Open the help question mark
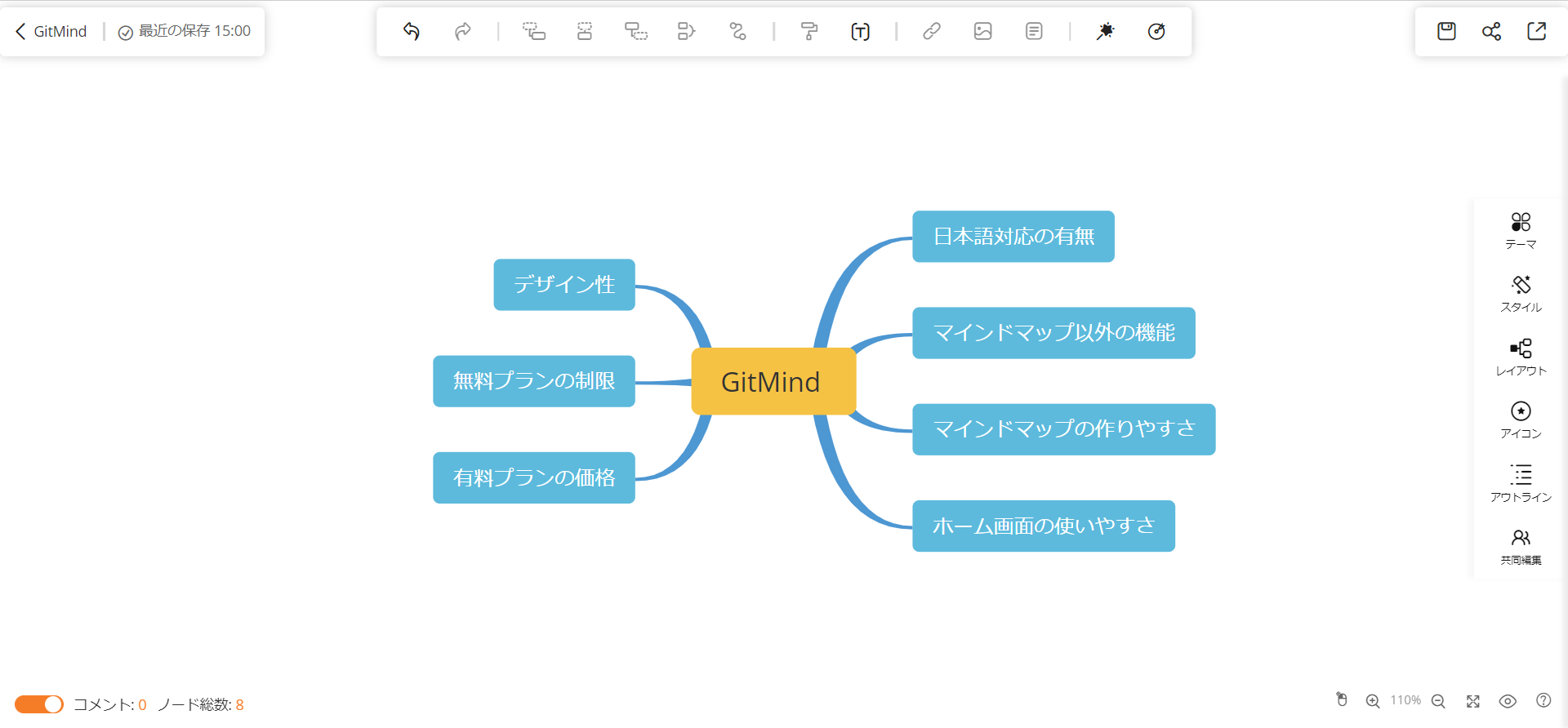Viewport: 1568px width, 728px height. (x=1543, y=700)
